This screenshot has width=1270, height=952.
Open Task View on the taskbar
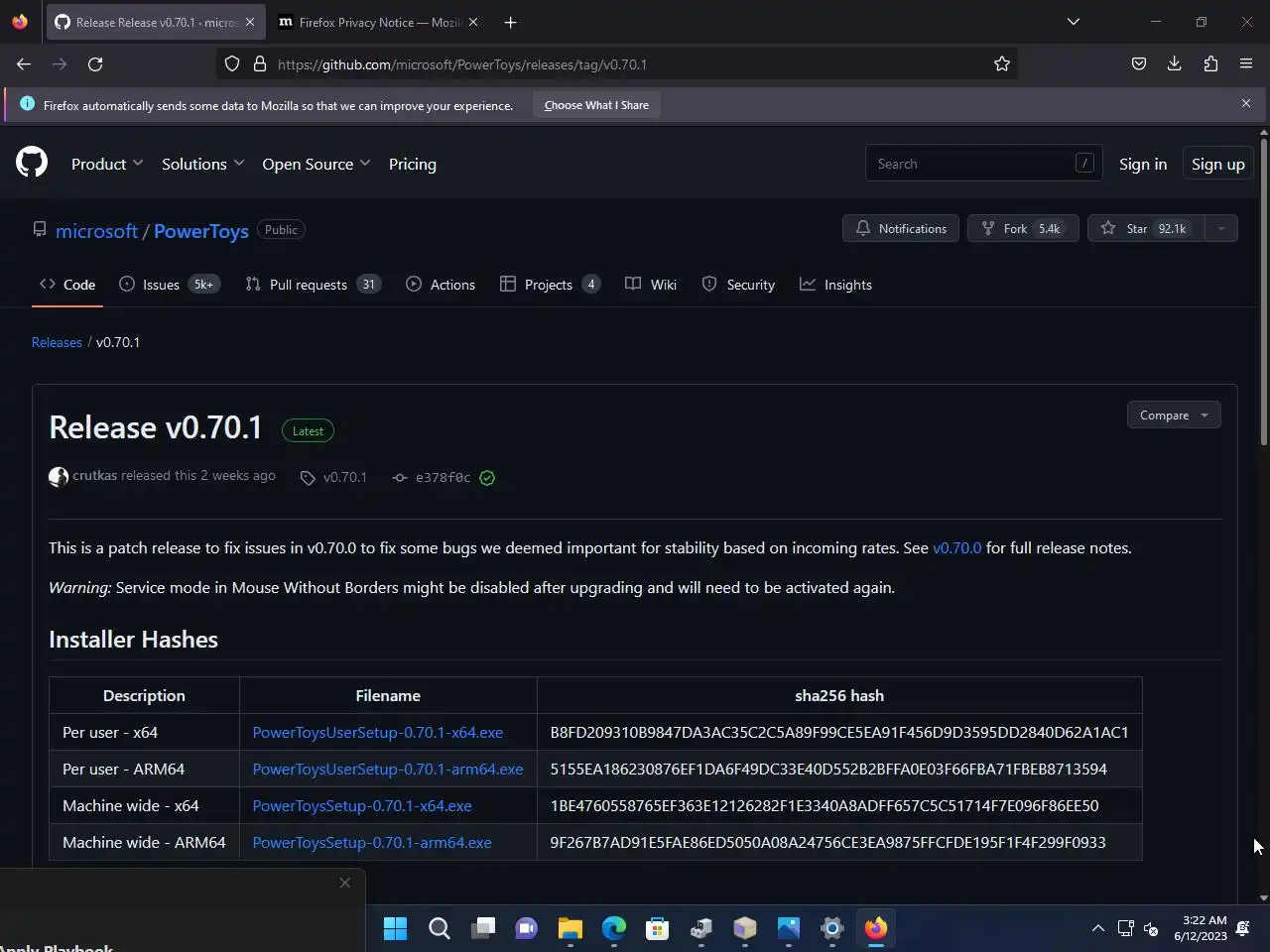[x=482, y=928]
